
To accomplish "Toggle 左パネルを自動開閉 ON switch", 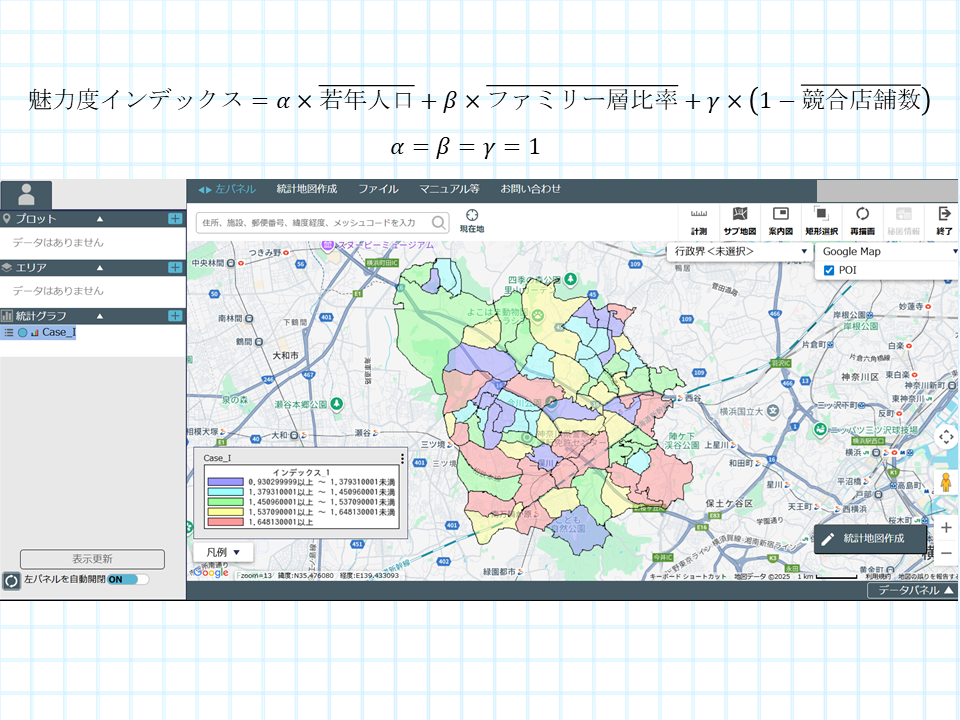I will [x=126, y=579].
